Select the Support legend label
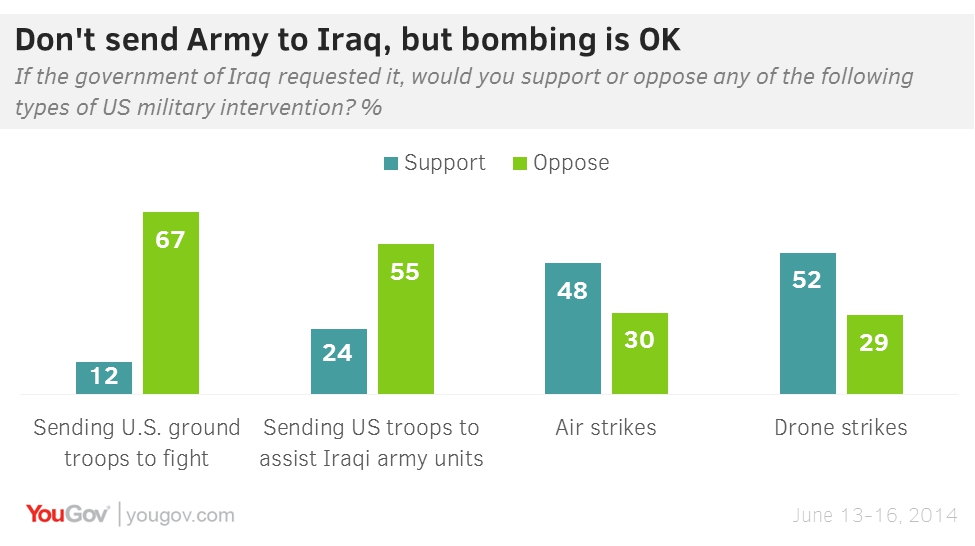 [x=444, y=163]
